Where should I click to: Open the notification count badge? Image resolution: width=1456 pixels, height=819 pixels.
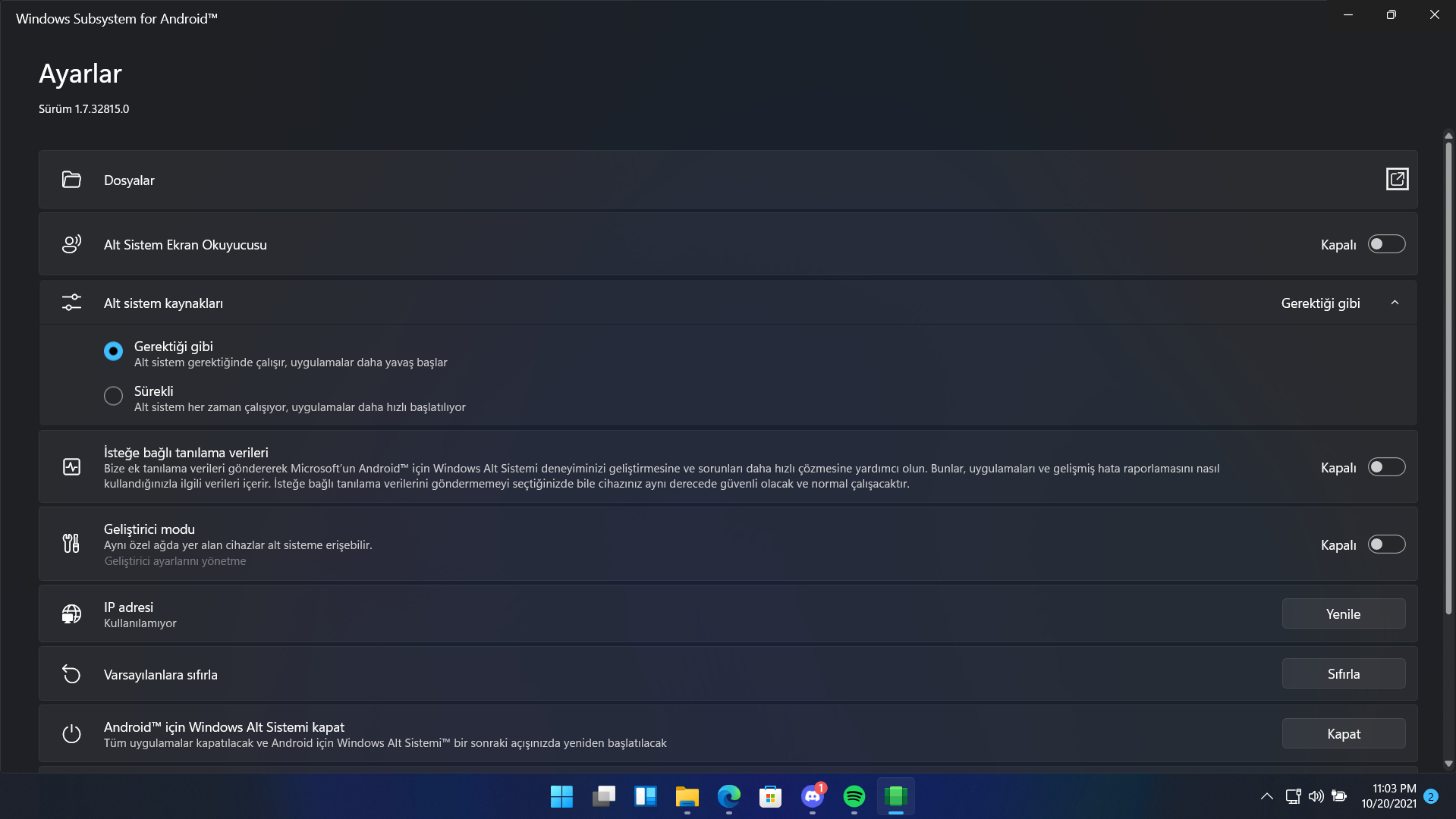1431,796
